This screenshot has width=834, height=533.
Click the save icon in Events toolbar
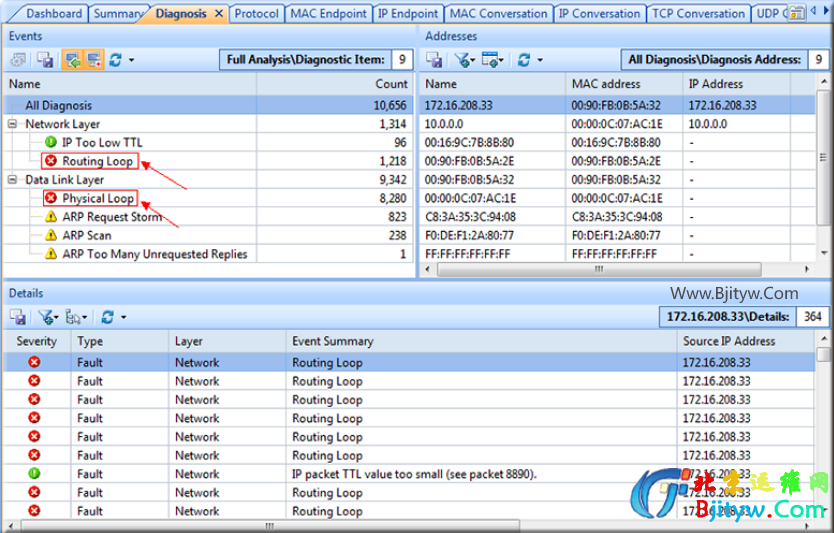pyautogui.click(x=44, y=60)
